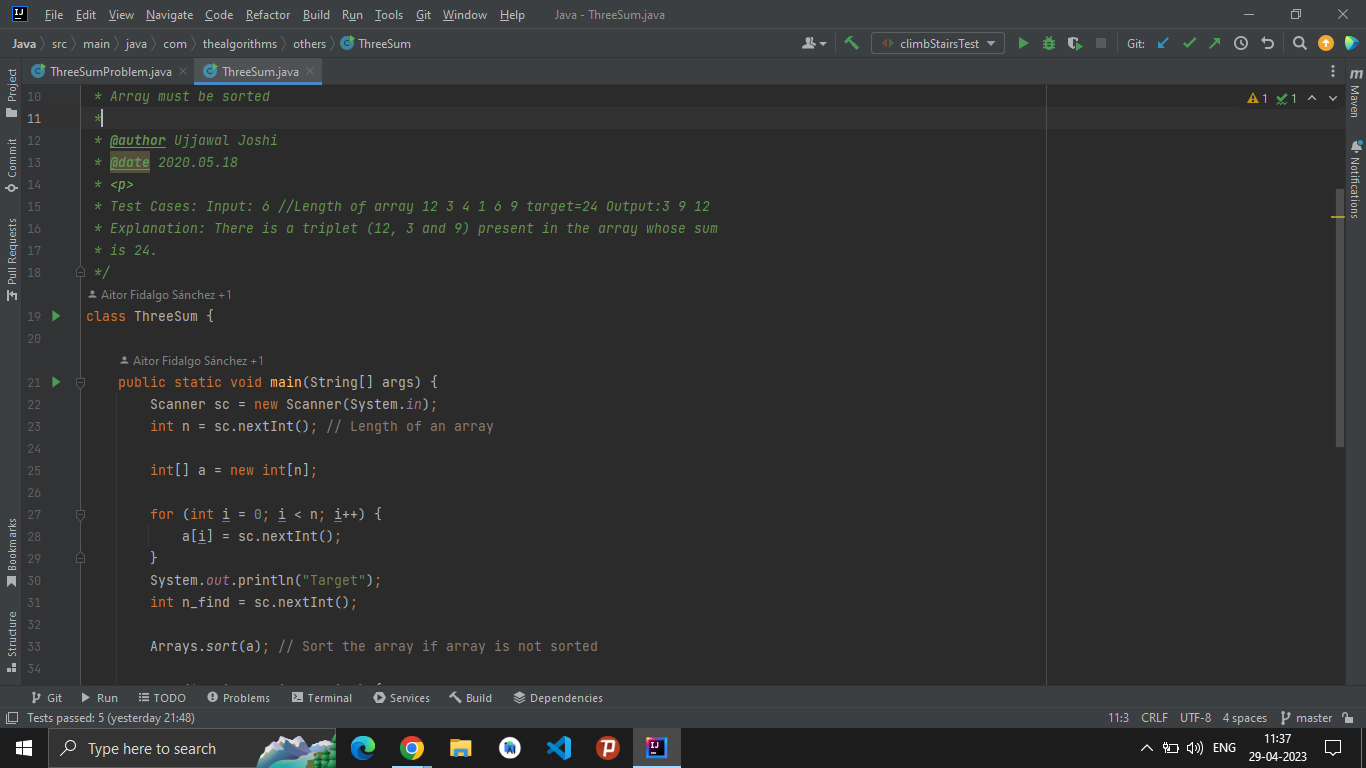This screenshot has height=768, width=1366.
Task: Open the Navigate menu
Action: pyautogui.click(x=169, y=15)
